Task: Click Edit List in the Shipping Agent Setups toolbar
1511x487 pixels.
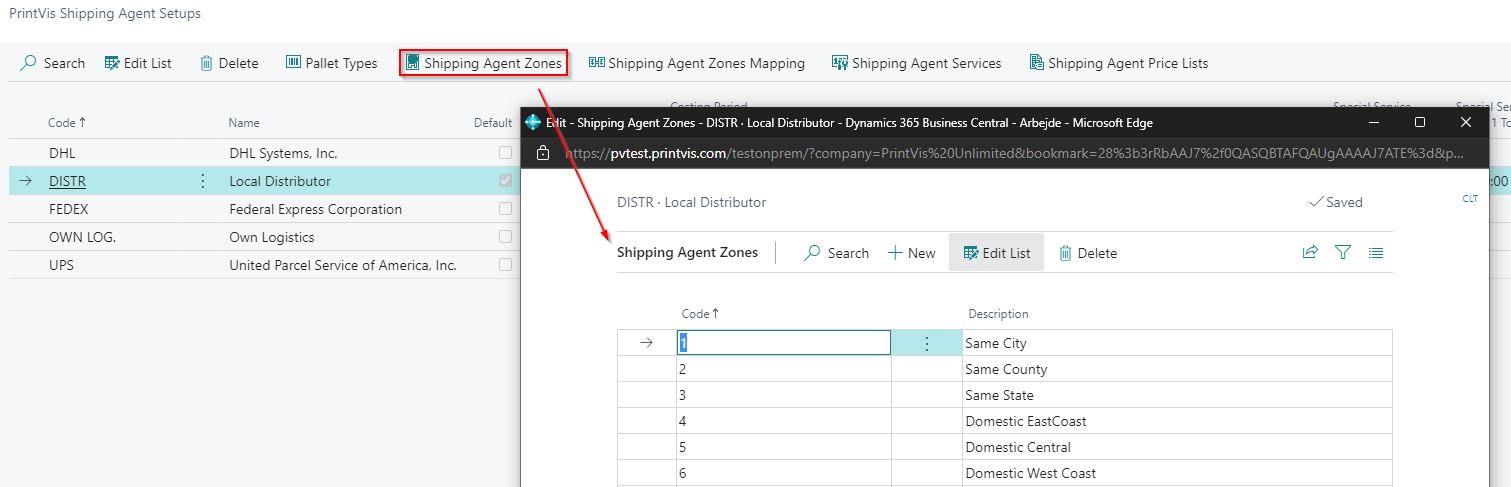Action: [138, 63]
